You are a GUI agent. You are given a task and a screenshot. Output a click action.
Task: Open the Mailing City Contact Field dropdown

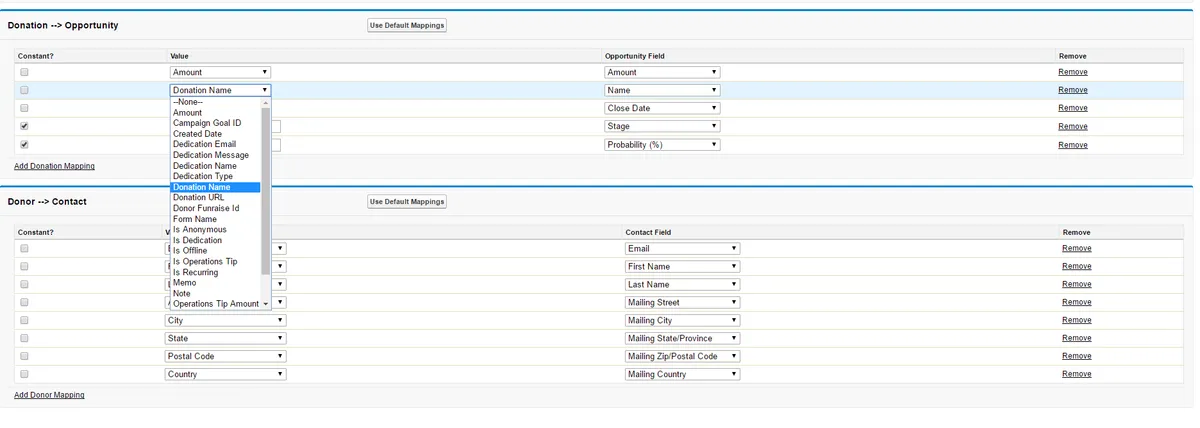pos(683,320)
